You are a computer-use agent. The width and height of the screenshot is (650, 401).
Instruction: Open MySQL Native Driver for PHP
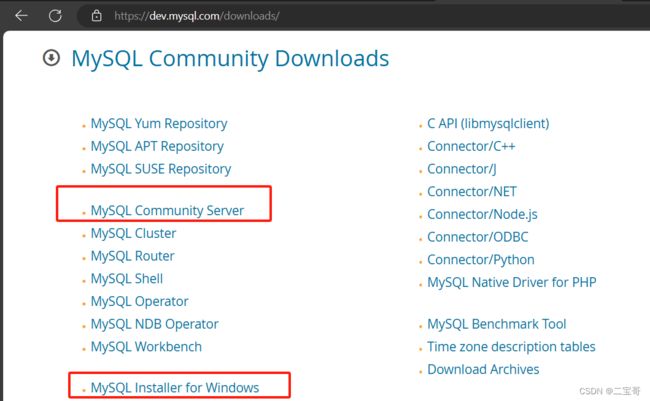point(512,282)
